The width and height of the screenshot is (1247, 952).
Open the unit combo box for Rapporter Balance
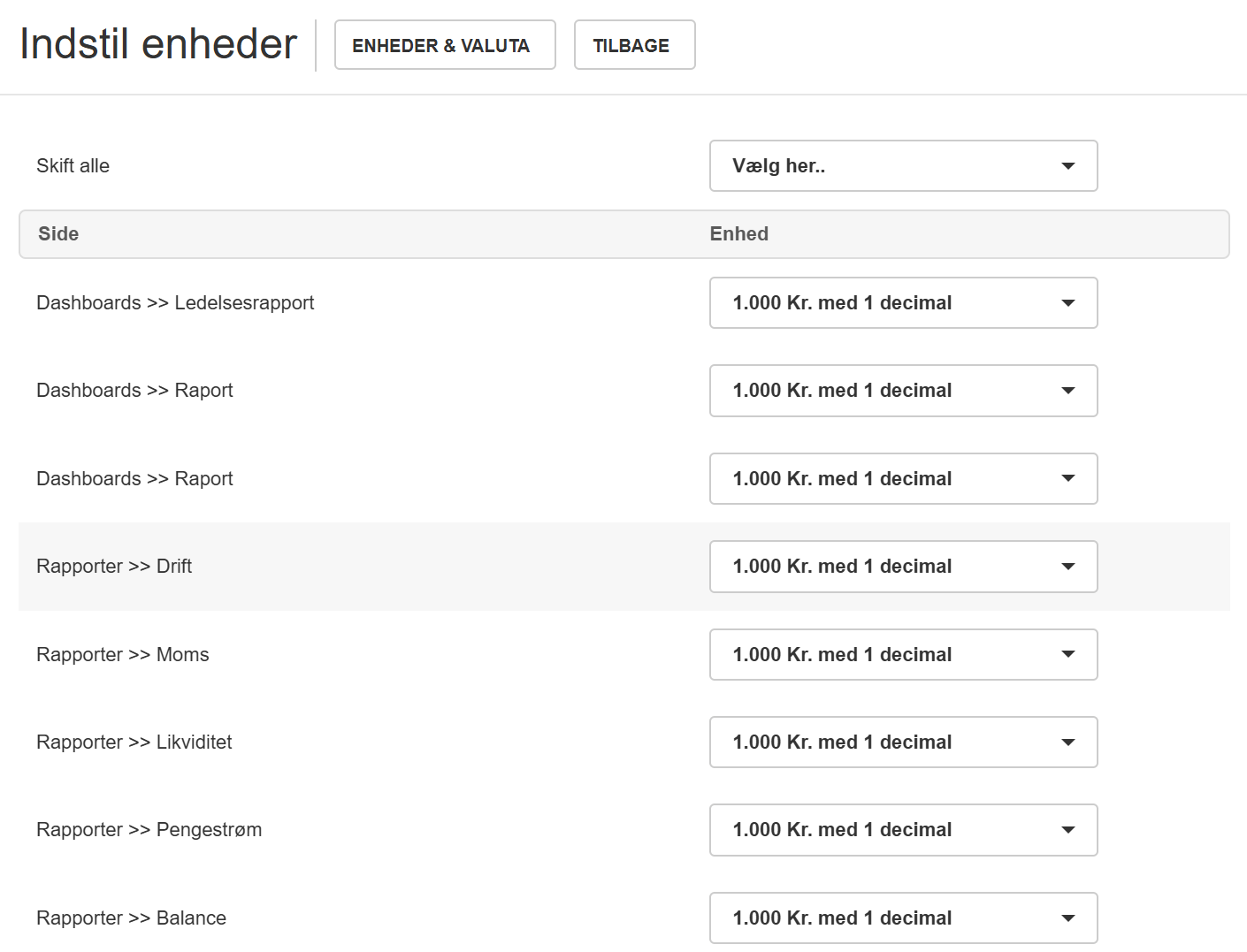click(x=903, y=918)
